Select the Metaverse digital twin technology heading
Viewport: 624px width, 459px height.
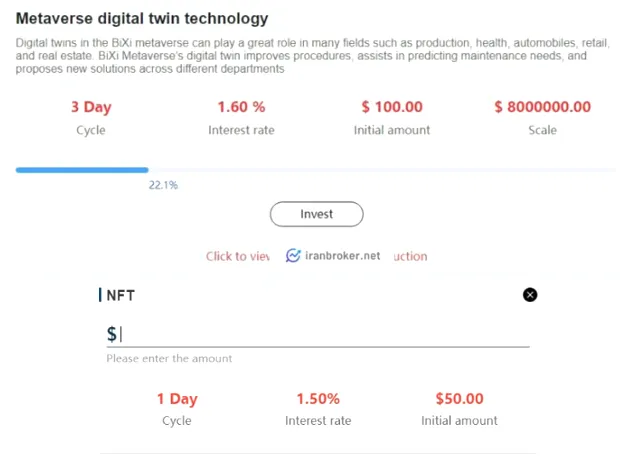pos(142,19)
